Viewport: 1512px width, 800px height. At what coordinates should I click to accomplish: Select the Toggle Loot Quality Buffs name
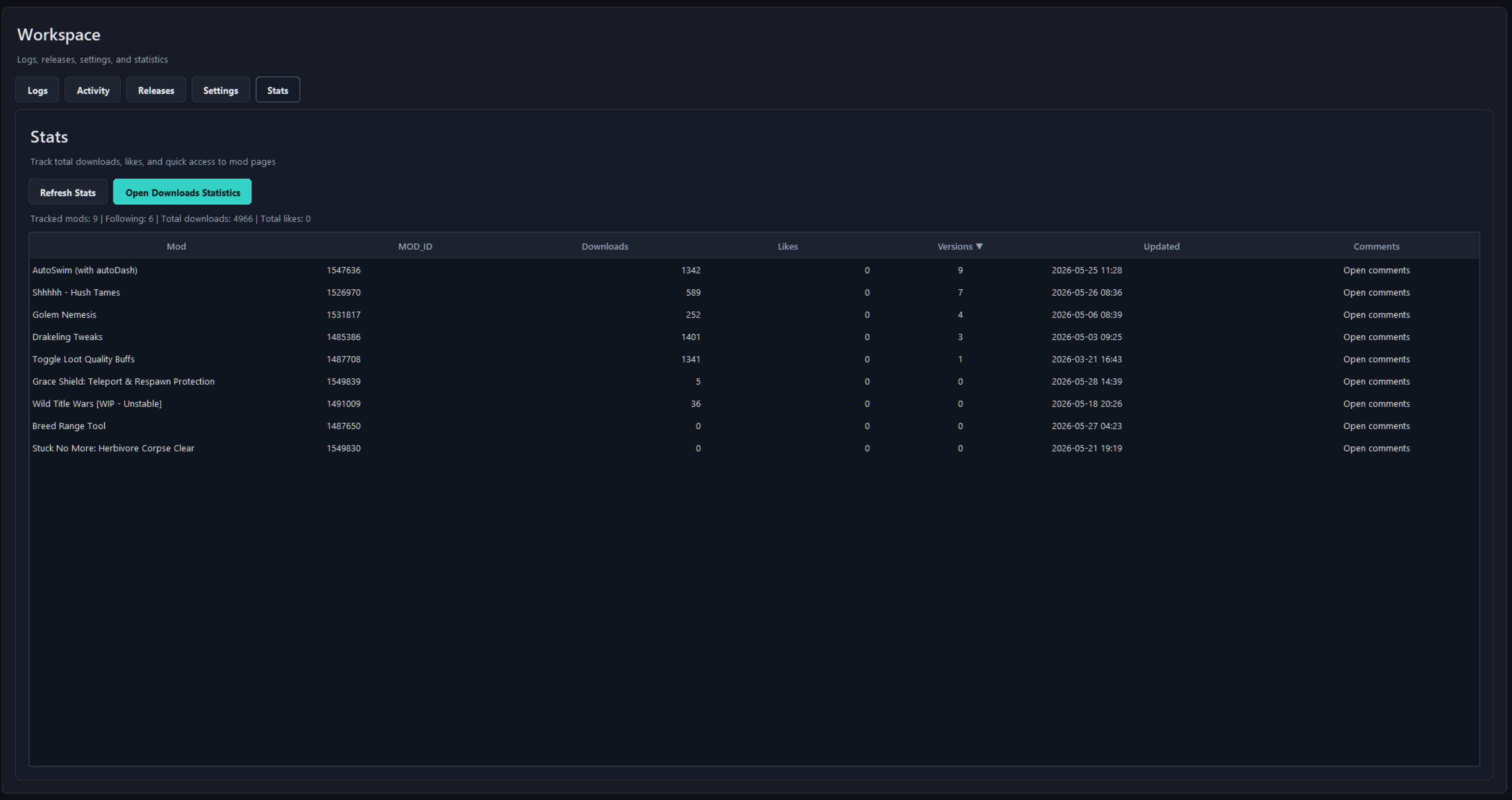point(83,359)
